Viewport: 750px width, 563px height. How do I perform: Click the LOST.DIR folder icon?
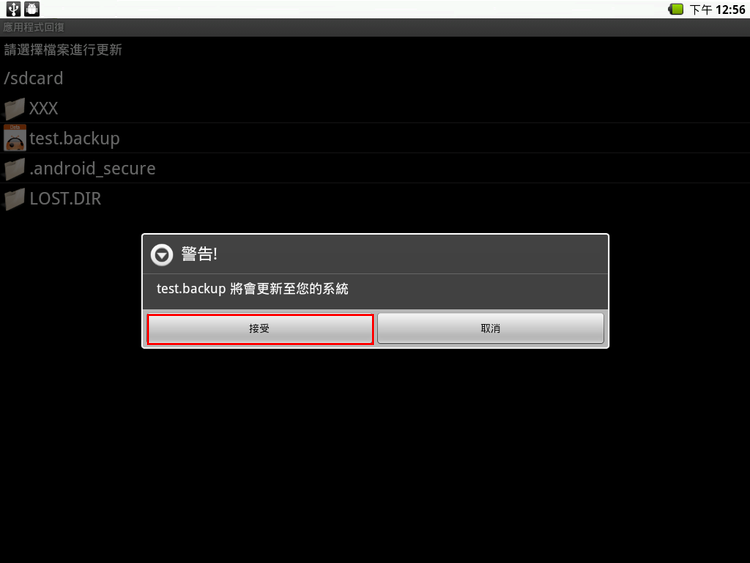14,199
